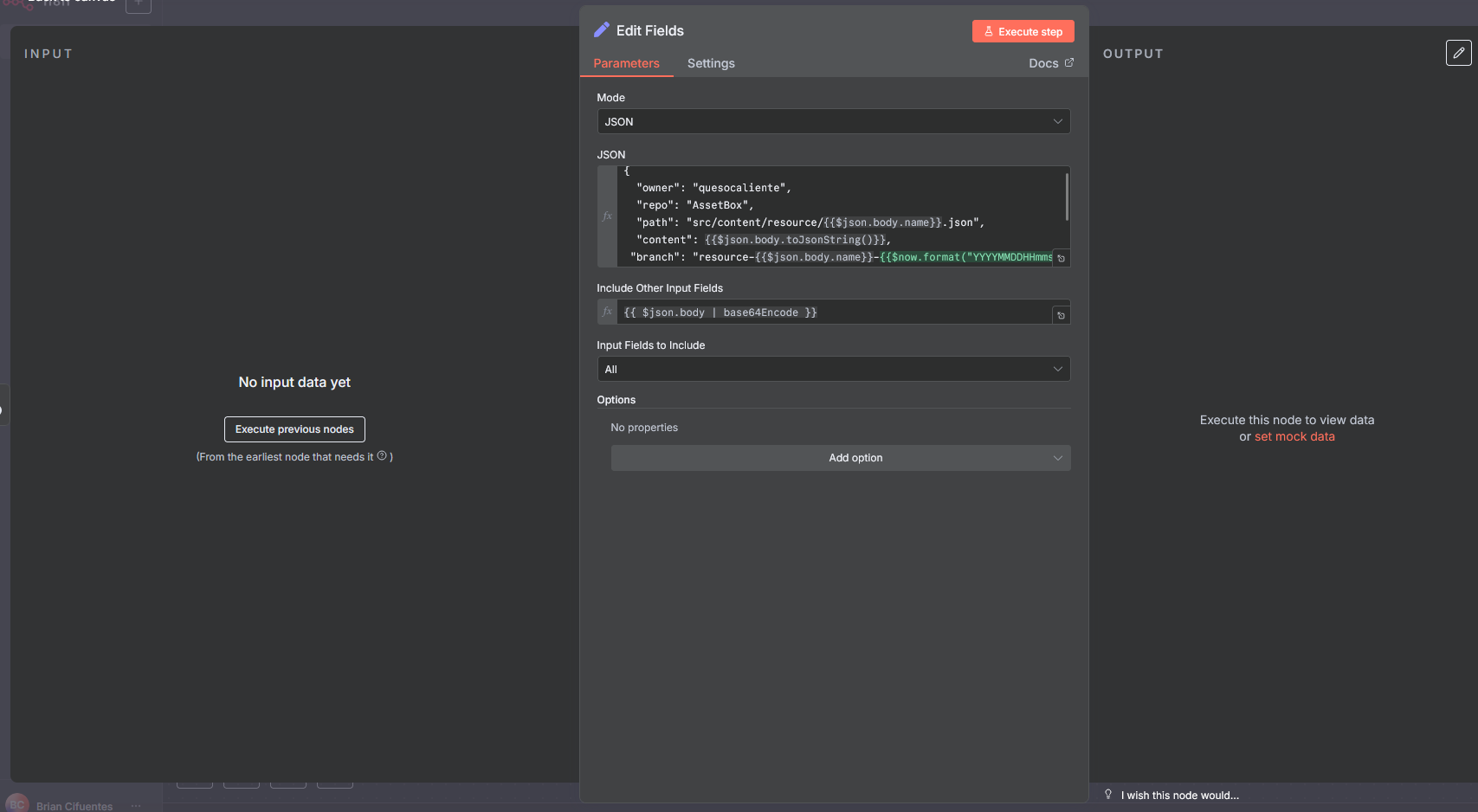
Task: Click the I wish this node would link
Action: [x=1179, y=796]
